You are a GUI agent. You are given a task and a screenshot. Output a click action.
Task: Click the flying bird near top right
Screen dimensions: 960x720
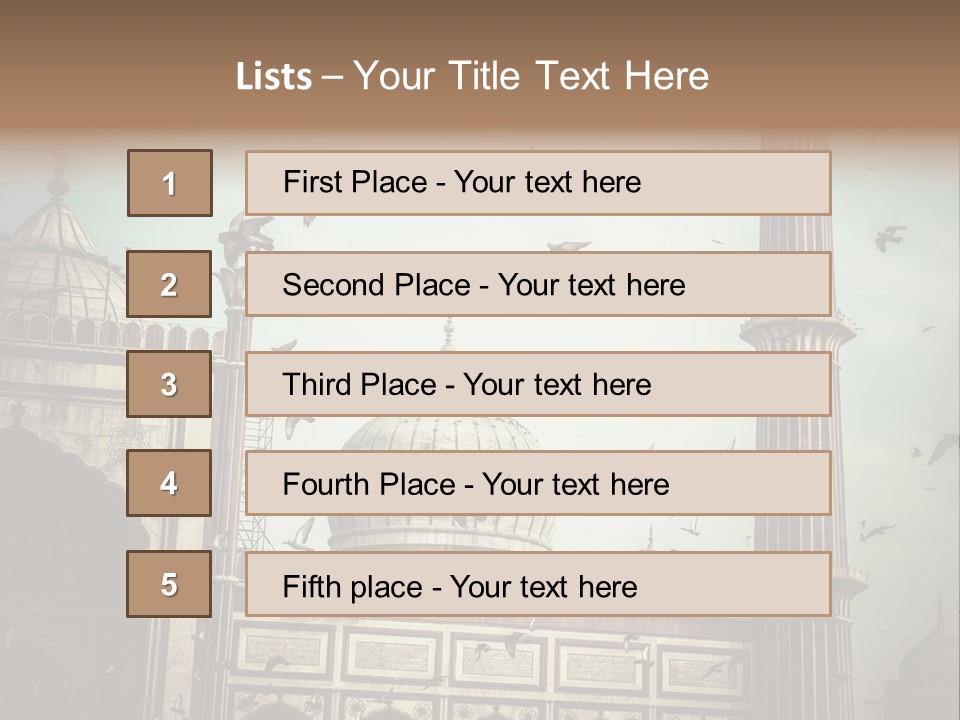889,238
